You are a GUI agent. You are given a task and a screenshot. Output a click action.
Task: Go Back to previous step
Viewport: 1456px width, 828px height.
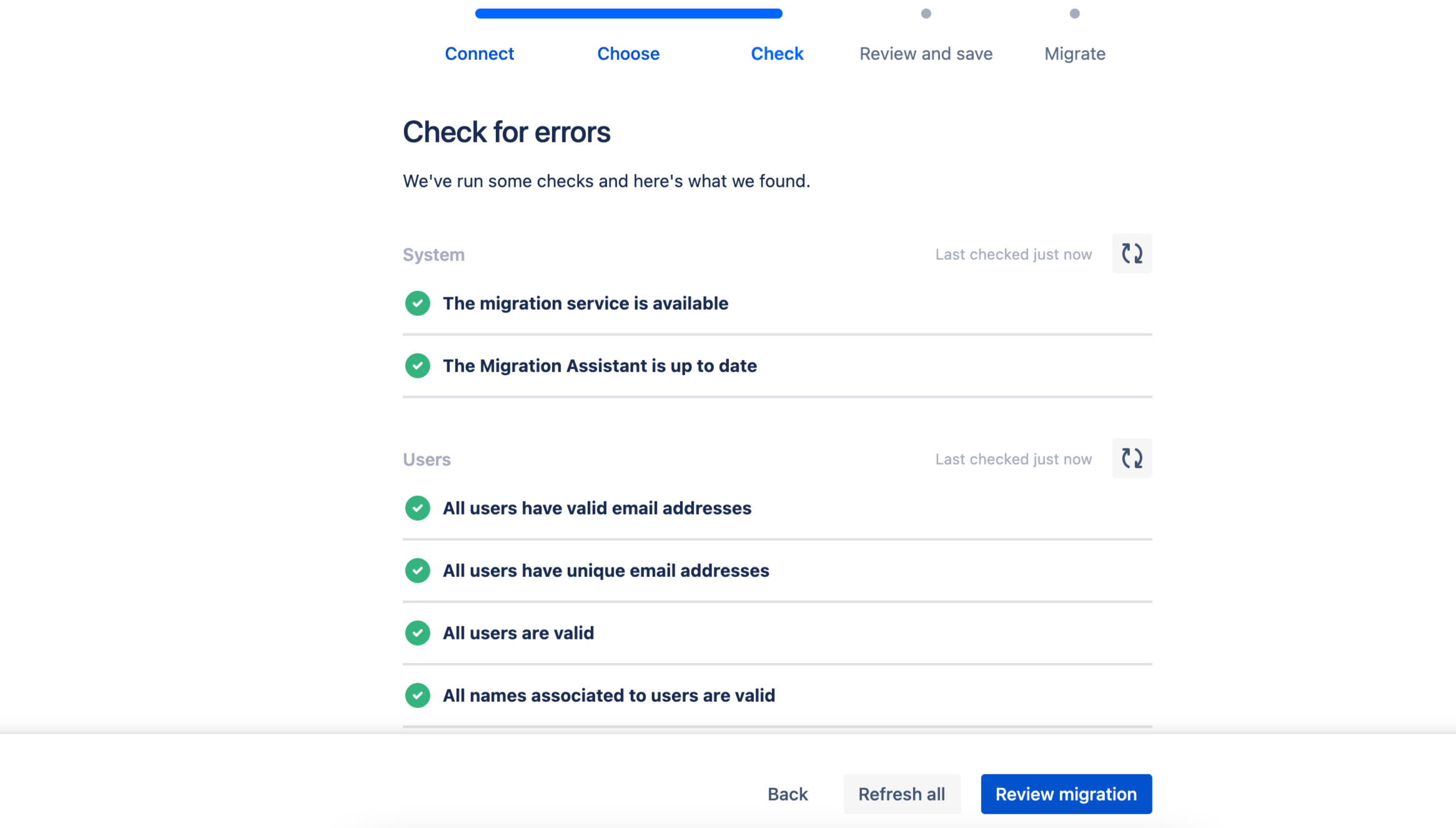pos(787,794)
